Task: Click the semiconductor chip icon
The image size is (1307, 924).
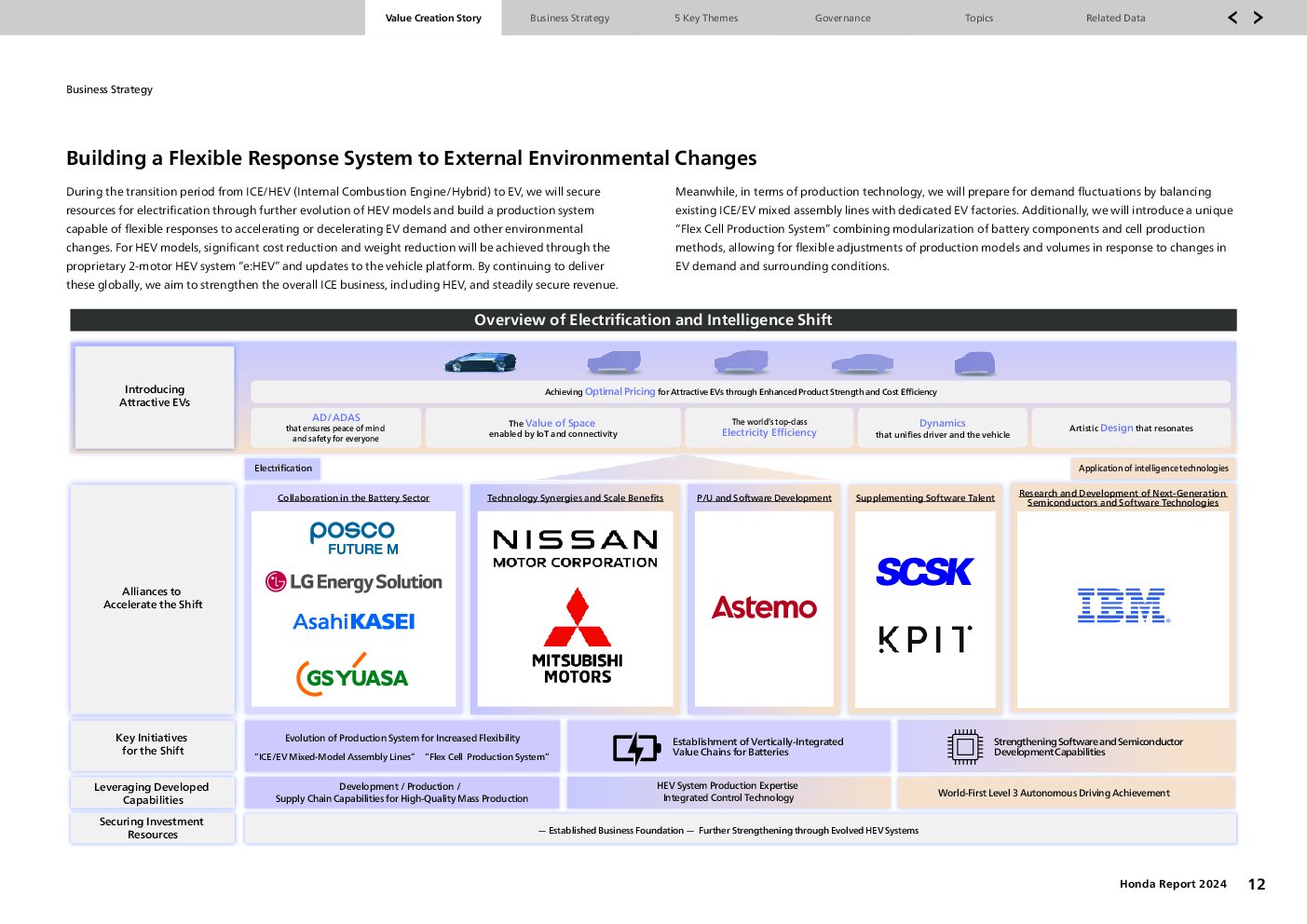Action: [x=965, y=747]
